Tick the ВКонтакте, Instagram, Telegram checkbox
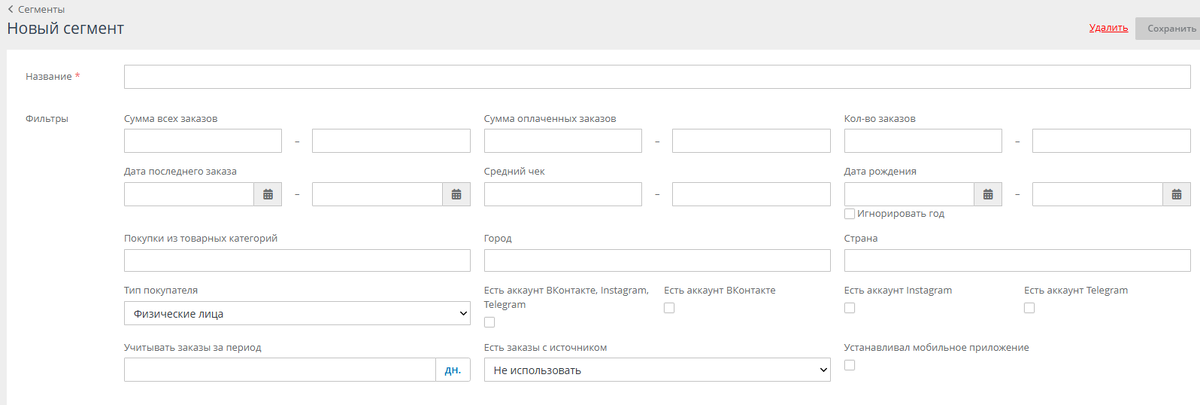This screenshot has height=405, width=1200. point(489,322)
